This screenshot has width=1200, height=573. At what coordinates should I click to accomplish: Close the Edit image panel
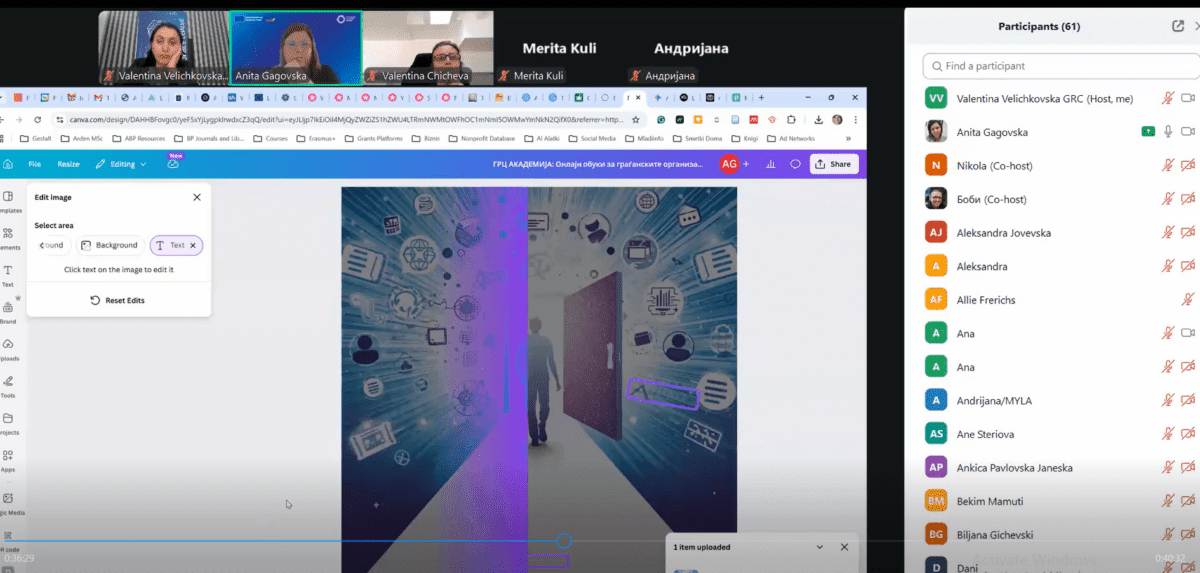pyautogui.click(x=196, y=198)
